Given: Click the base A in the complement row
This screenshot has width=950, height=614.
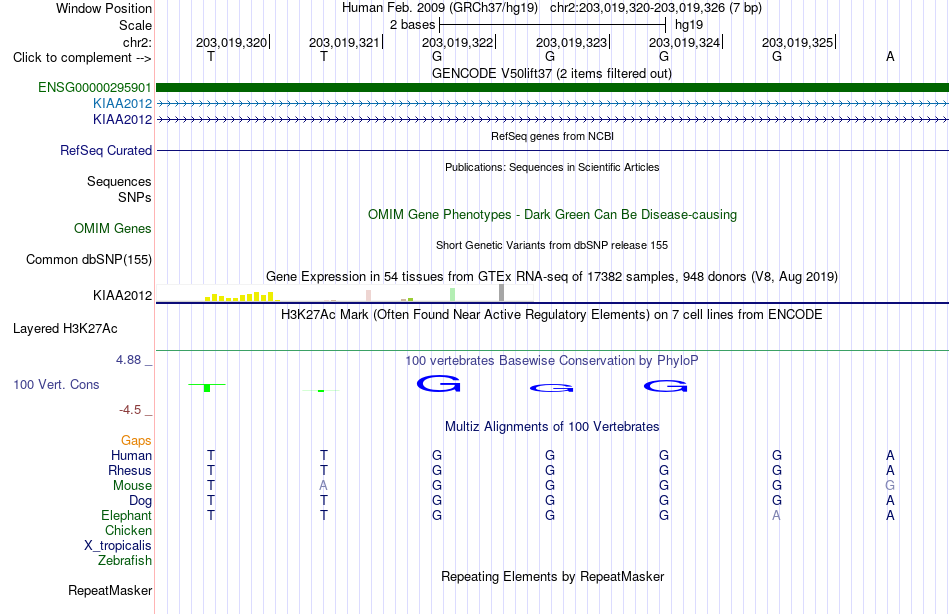Looking at the screenshot, I should (890, 56).
